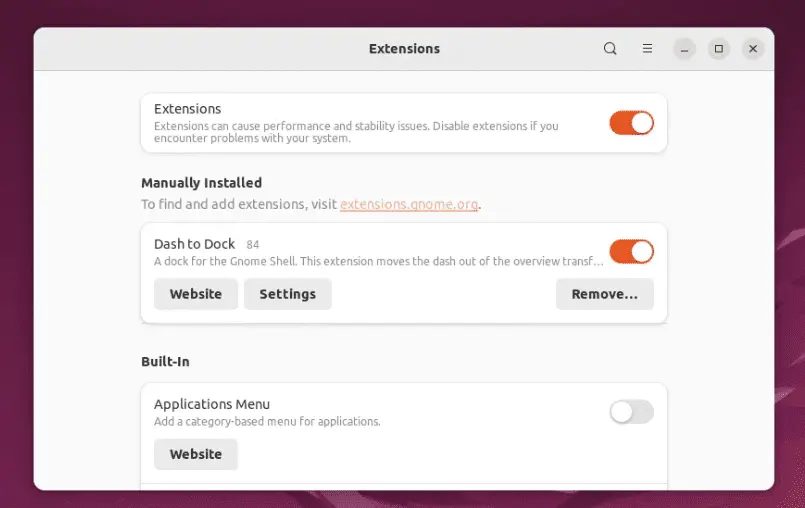Click the version number 84
This screenshot has height=508, width=805.
click(253, 245)
